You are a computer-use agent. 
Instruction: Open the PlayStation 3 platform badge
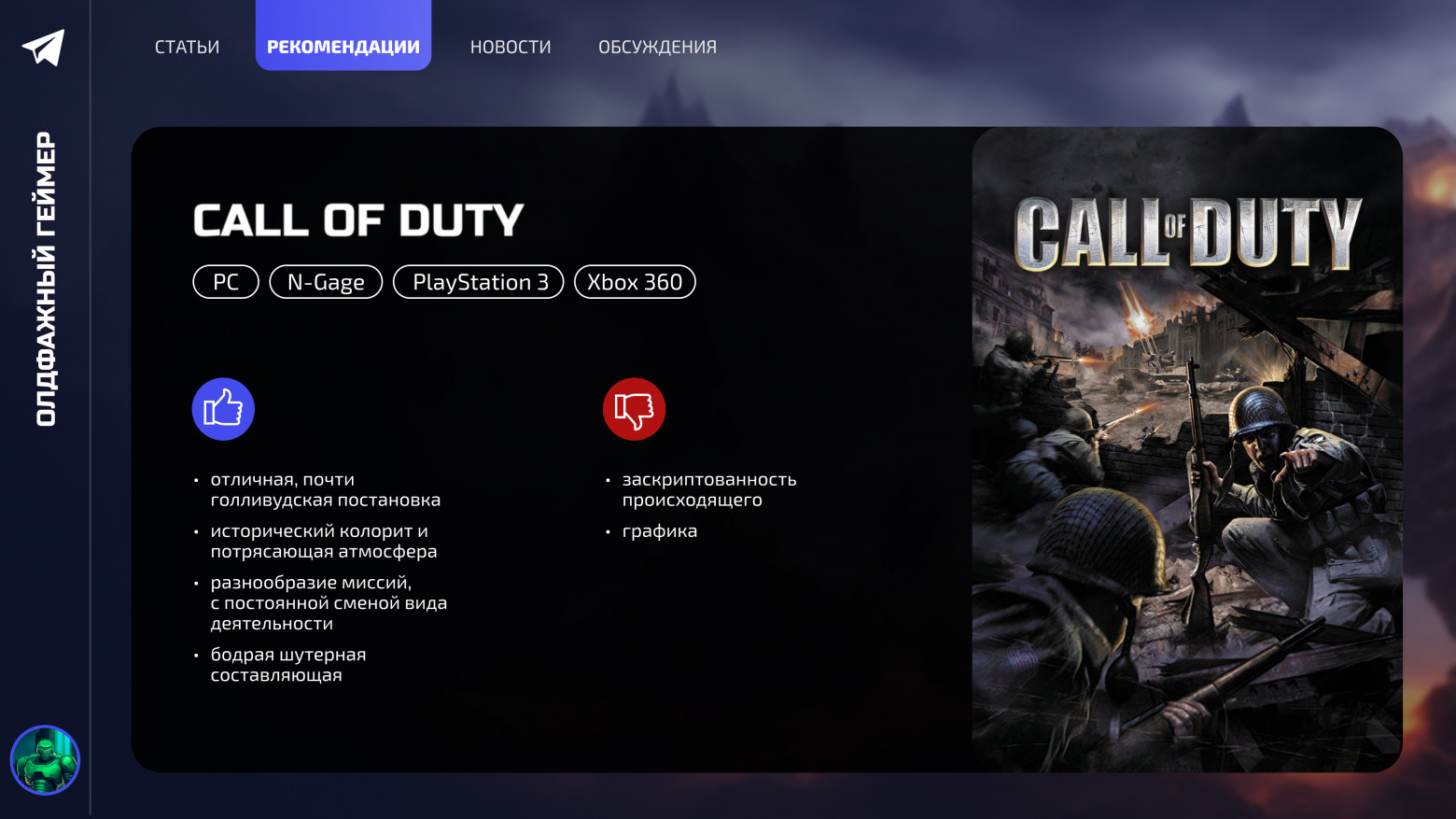point(478,281)
